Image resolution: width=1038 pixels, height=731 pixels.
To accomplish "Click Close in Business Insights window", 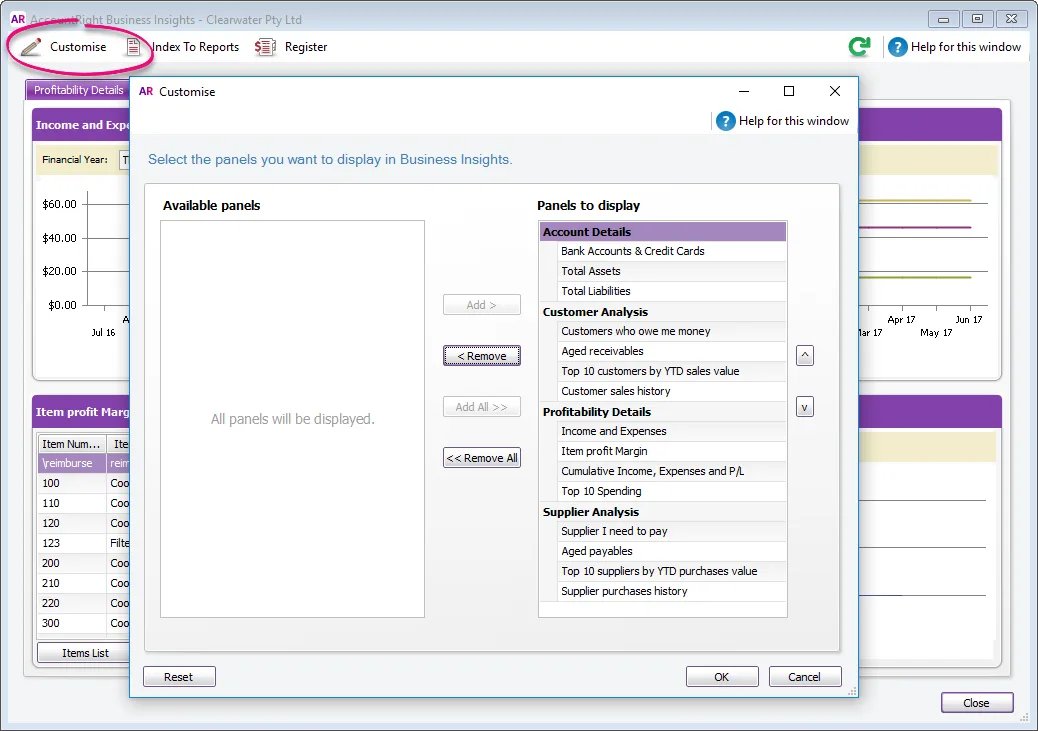I will (976, 703).
